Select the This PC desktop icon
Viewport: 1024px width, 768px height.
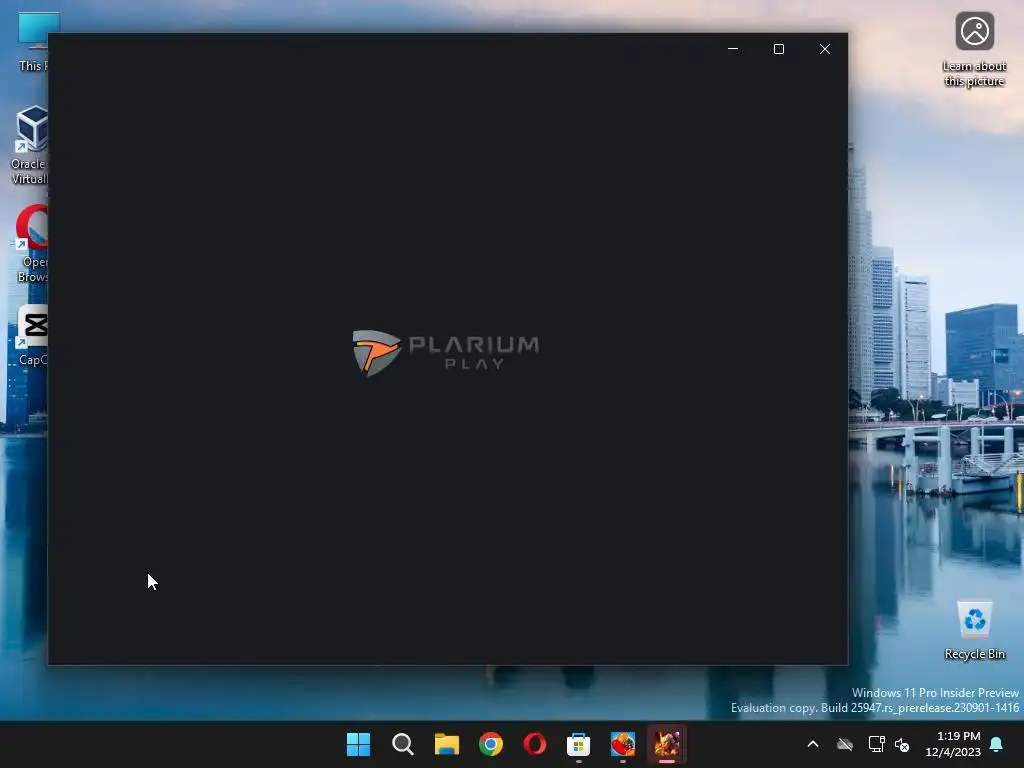click(x=34, y=41)
